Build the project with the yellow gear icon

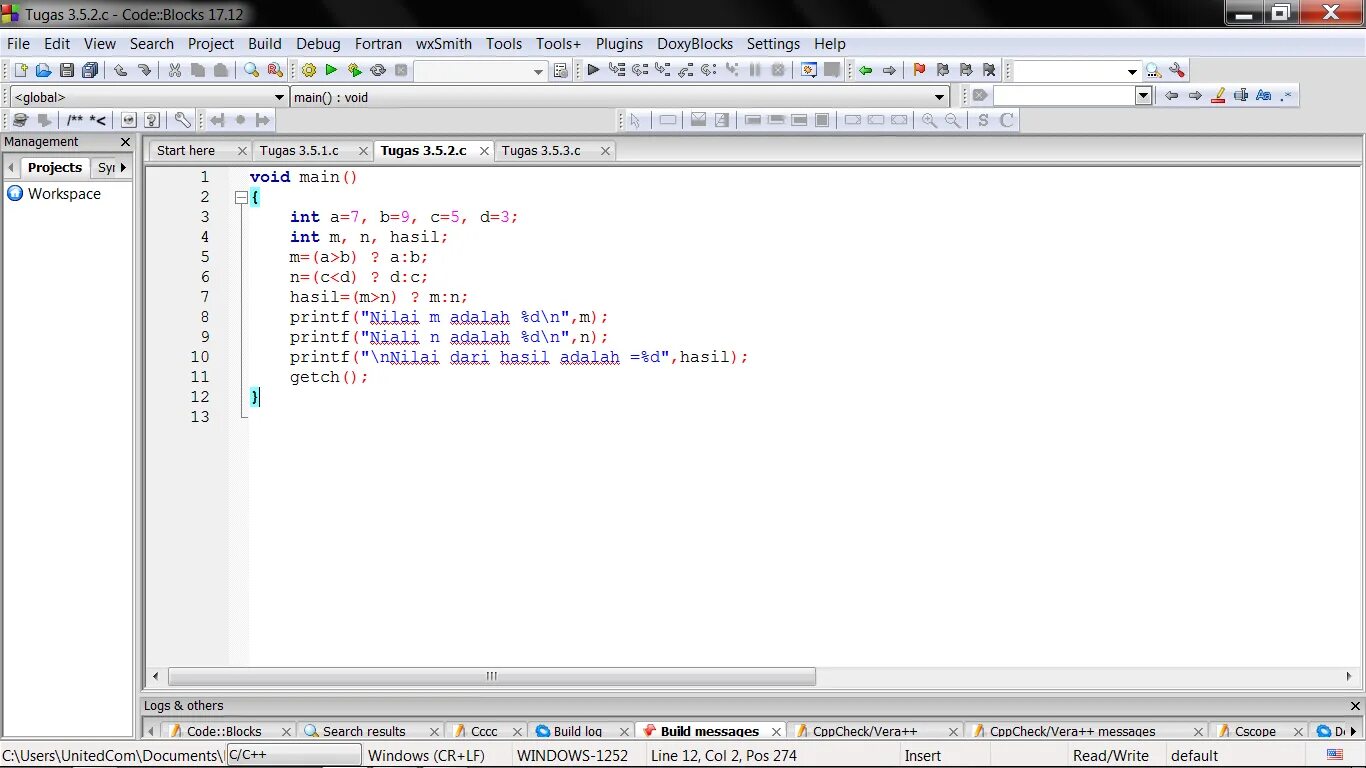308,70
